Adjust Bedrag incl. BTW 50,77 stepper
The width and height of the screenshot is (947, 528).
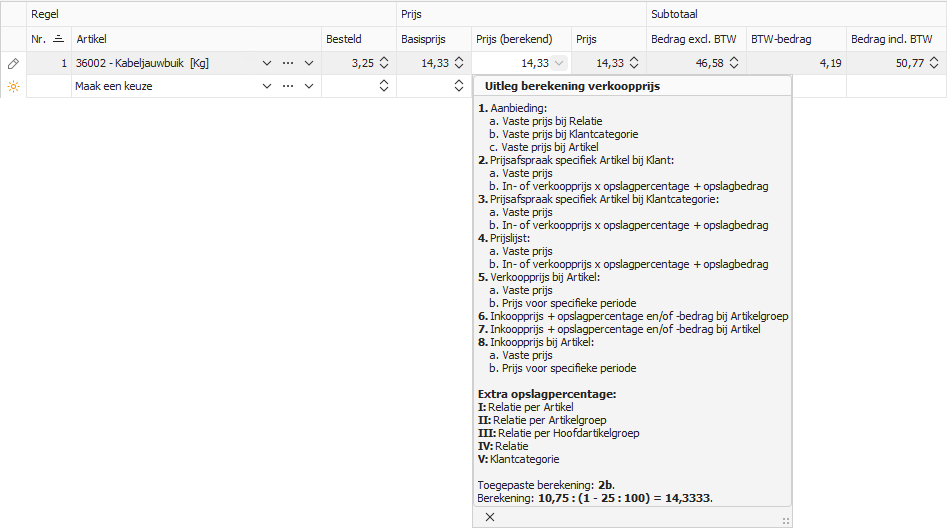[934, 63]
